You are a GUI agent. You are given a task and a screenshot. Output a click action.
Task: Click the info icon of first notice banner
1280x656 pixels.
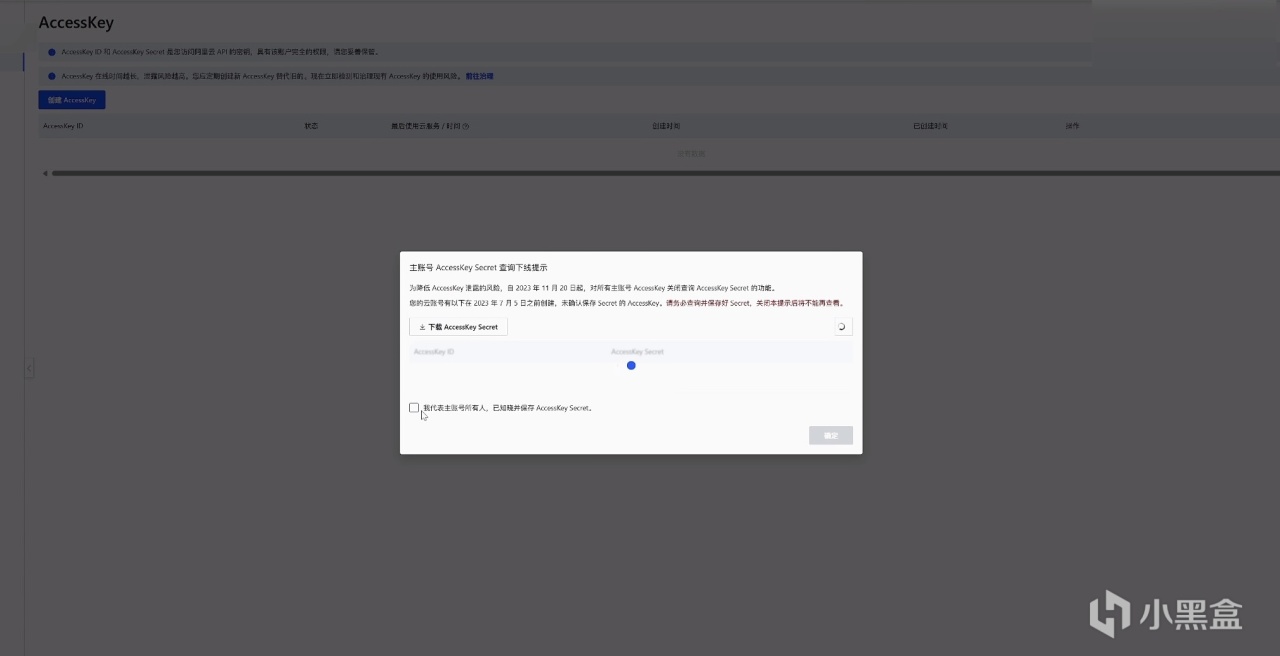(52, 52)
